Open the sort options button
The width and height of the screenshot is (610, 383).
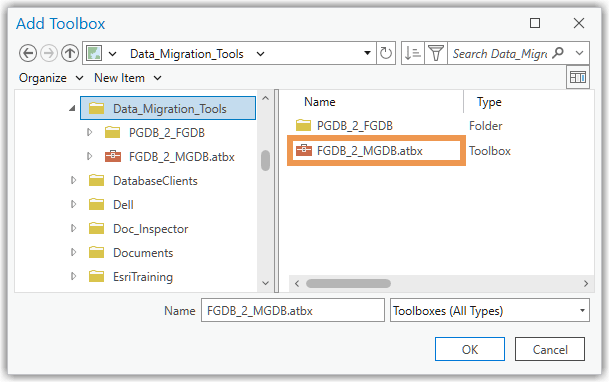(x=413, y=53)
